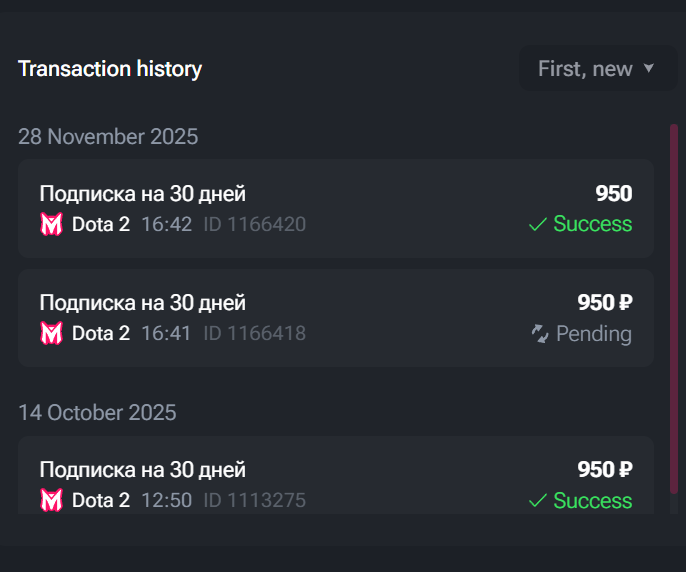The image size is (686, 572).
Task: Open the 16:42 subscription transaction card
Action: click(335, 208)
